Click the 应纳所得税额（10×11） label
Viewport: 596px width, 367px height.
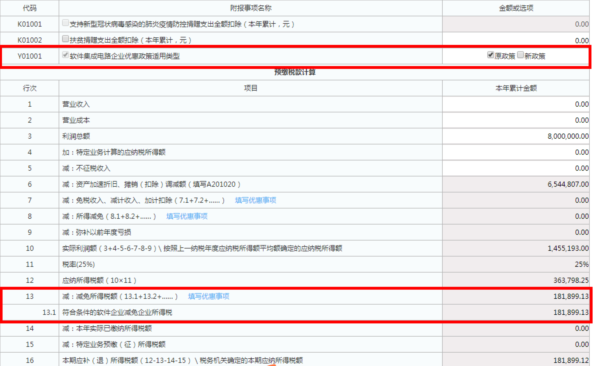[99, 280]
